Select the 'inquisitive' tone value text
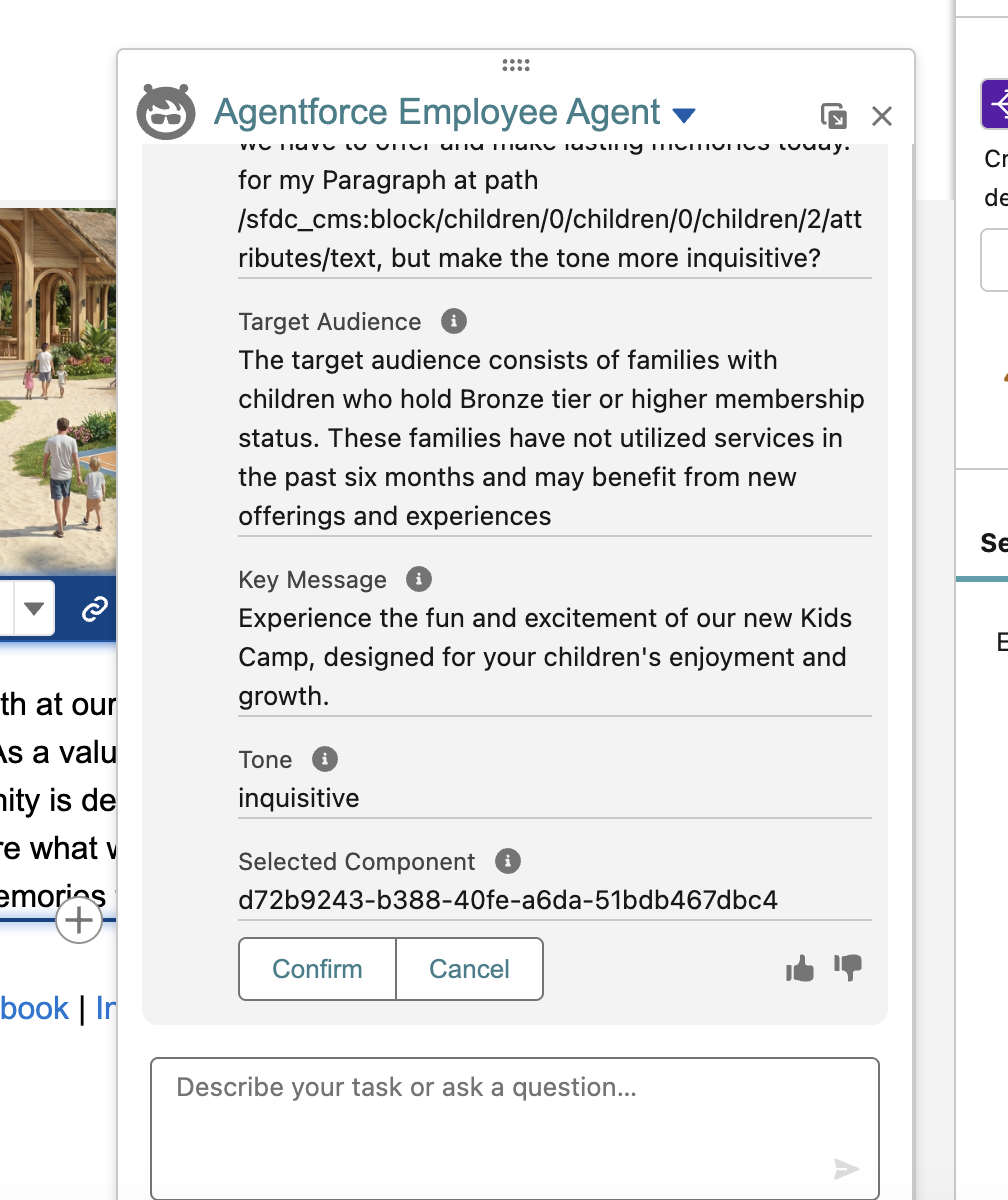Screen dimensions: 1008x1200 298,798
